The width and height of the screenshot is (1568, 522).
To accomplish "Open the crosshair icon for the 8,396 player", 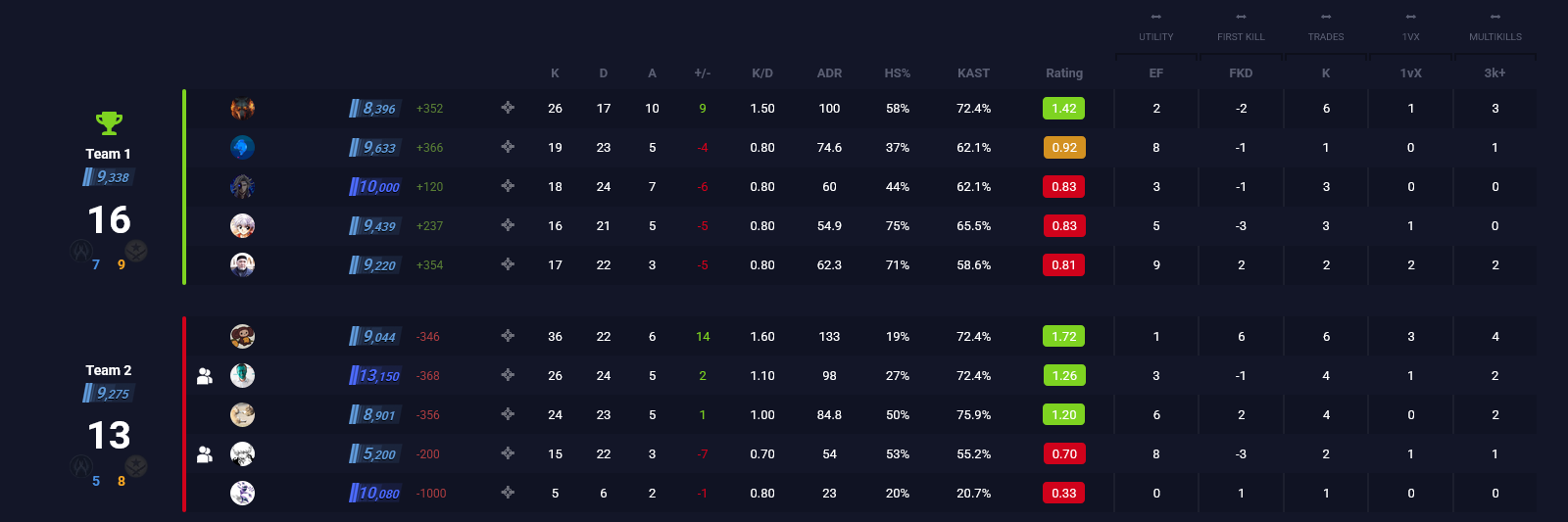I will pyautogui.click(x=508, y=108).
